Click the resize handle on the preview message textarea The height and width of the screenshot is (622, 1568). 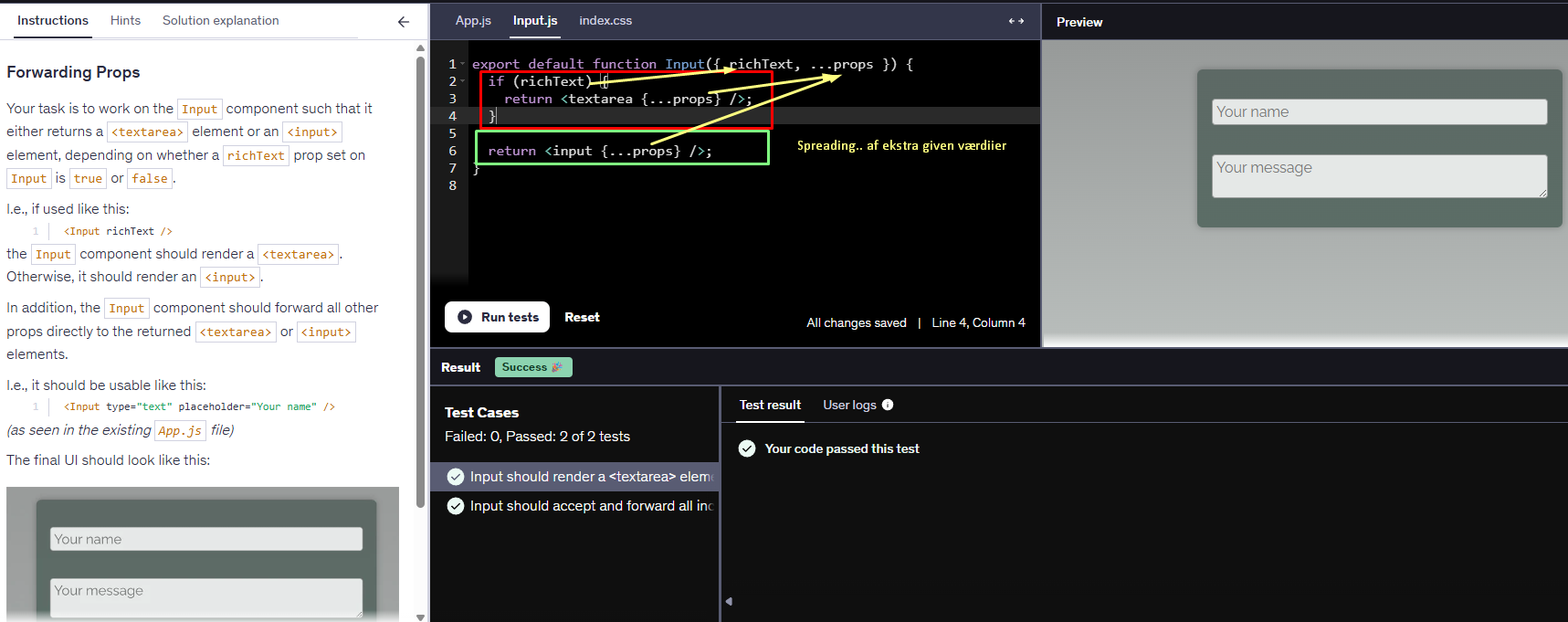tap(1542, 193)
